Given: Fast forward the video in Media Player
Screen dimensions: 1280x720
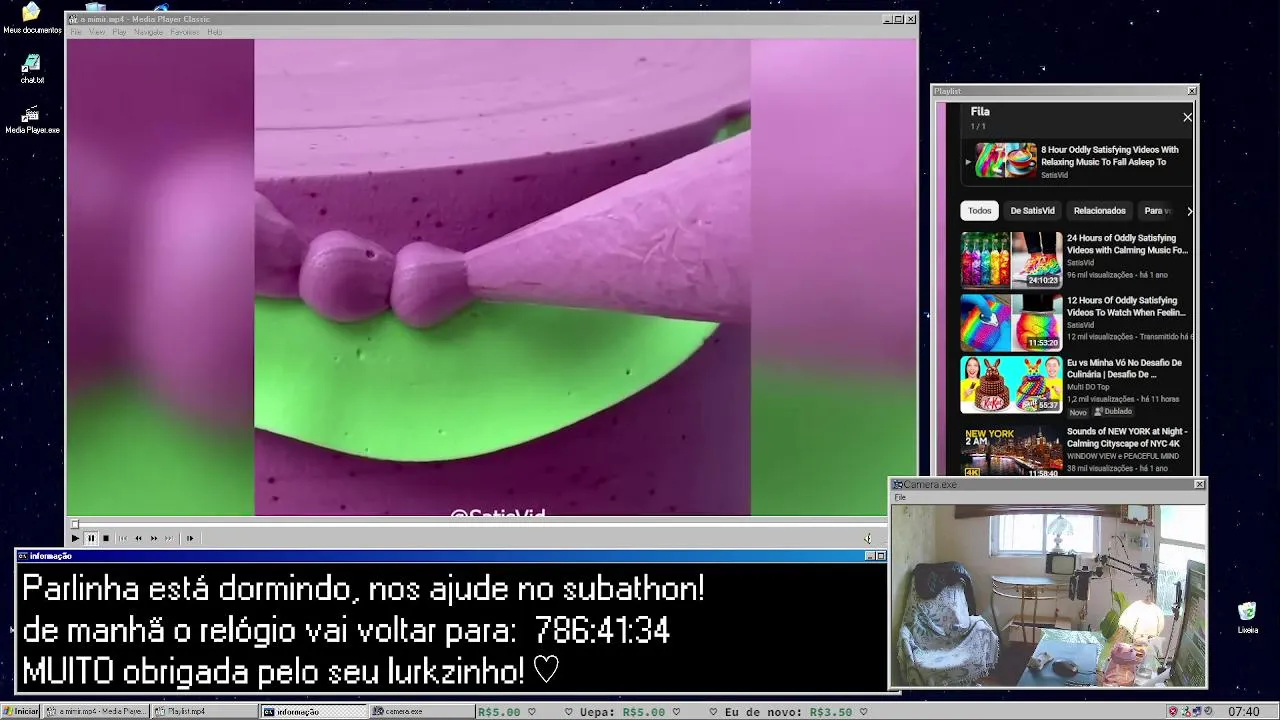Looking at the screenshot, I should pos(153,538).
